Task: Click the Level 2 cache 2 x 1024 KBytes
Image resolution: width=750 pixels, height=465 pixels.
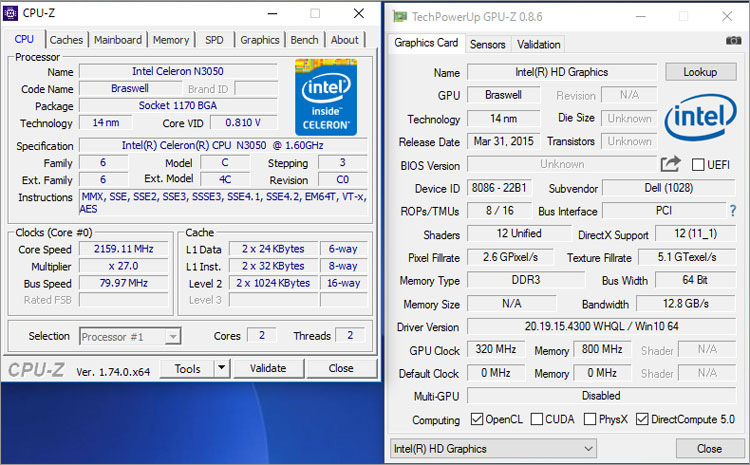Action: [273, 283]
